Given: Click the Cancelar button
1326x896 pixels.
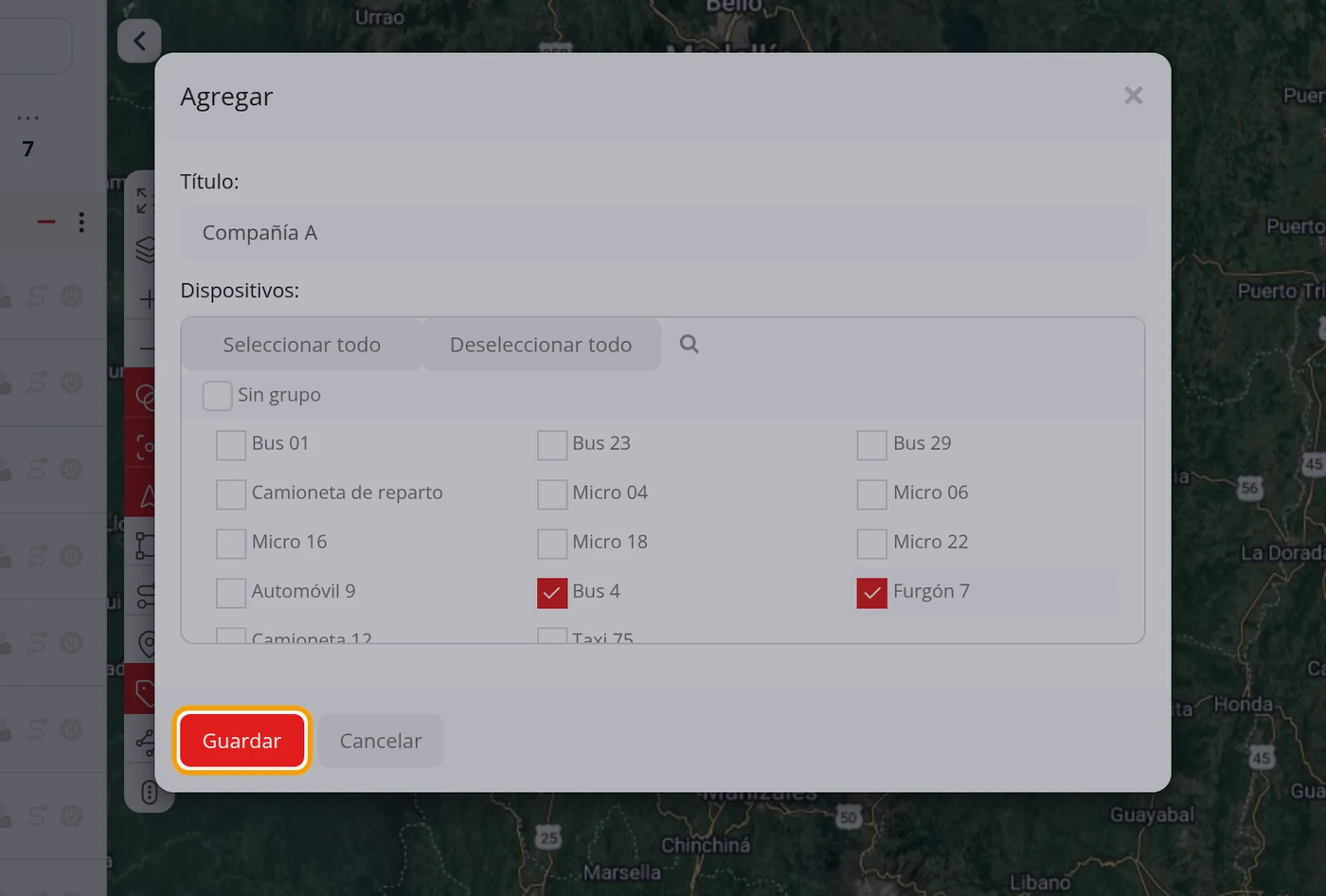Looking at the screenshot, I should 381,741.
